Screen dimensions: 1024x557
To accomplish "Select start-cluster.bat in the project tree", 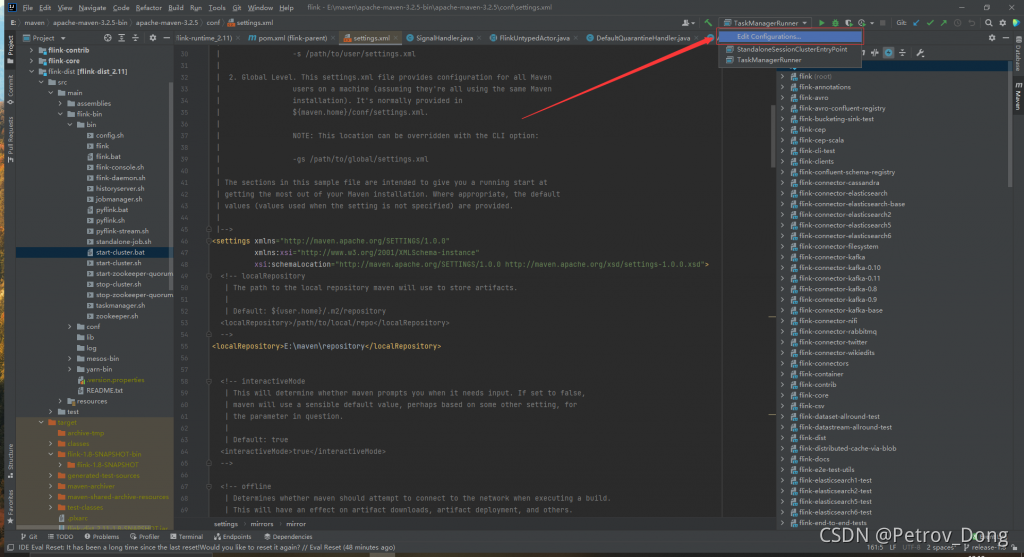I will click(95, 252).
